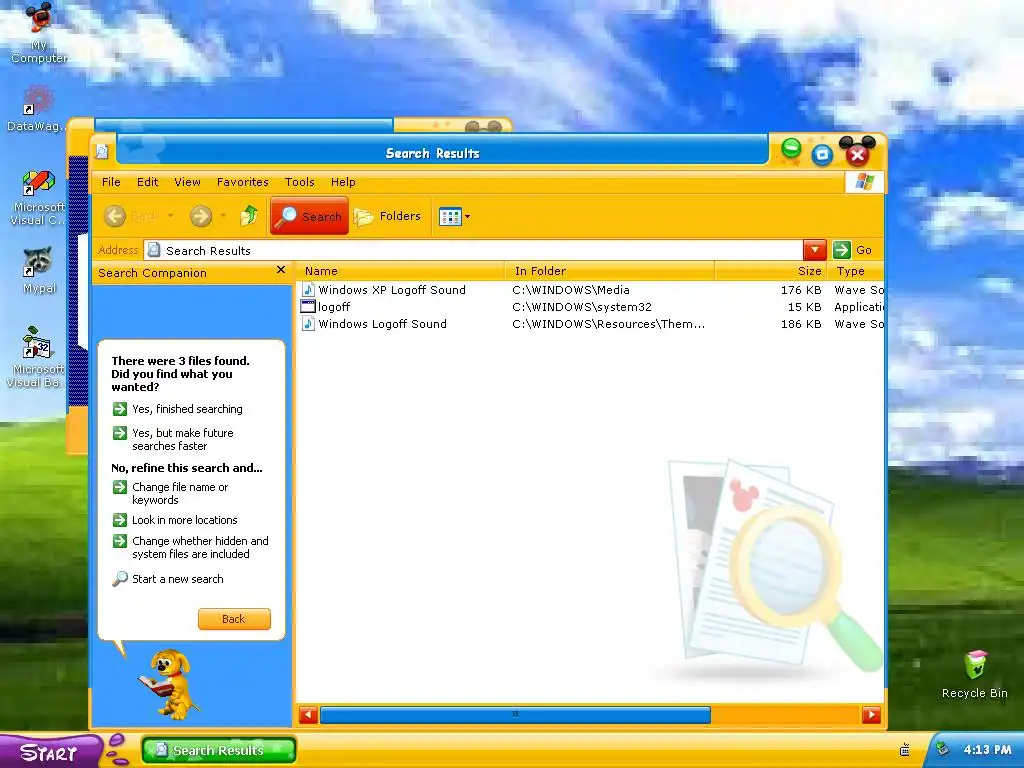Image resolution: width=1024 pixels, height=768 pixels.
Task: Click the system tray icon beside clock
Action: [x=942, y=749]
